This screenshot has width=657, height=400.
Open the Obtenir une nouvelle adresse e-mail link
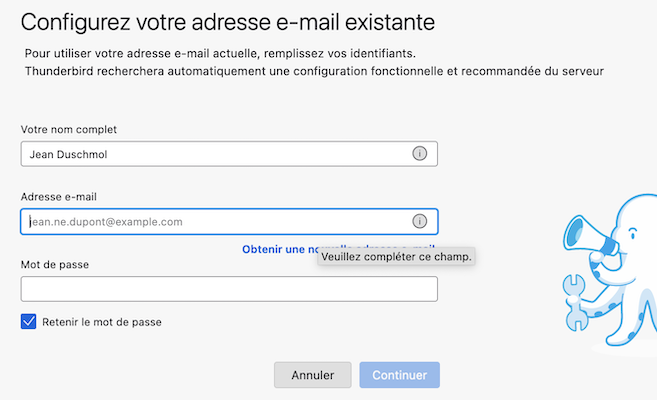click(279, 249)
